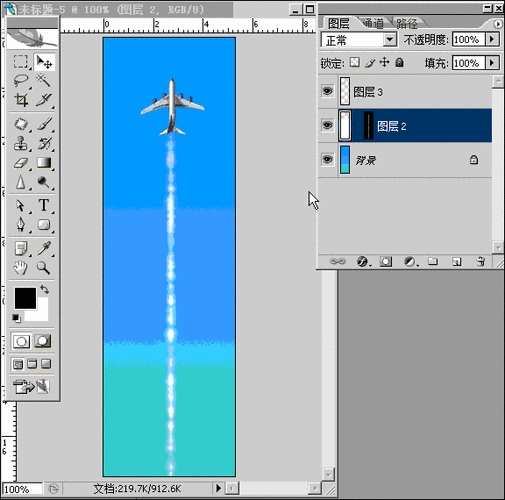Reset to default foreground and background colors
505x500 pixels.
tap(16, 318)
